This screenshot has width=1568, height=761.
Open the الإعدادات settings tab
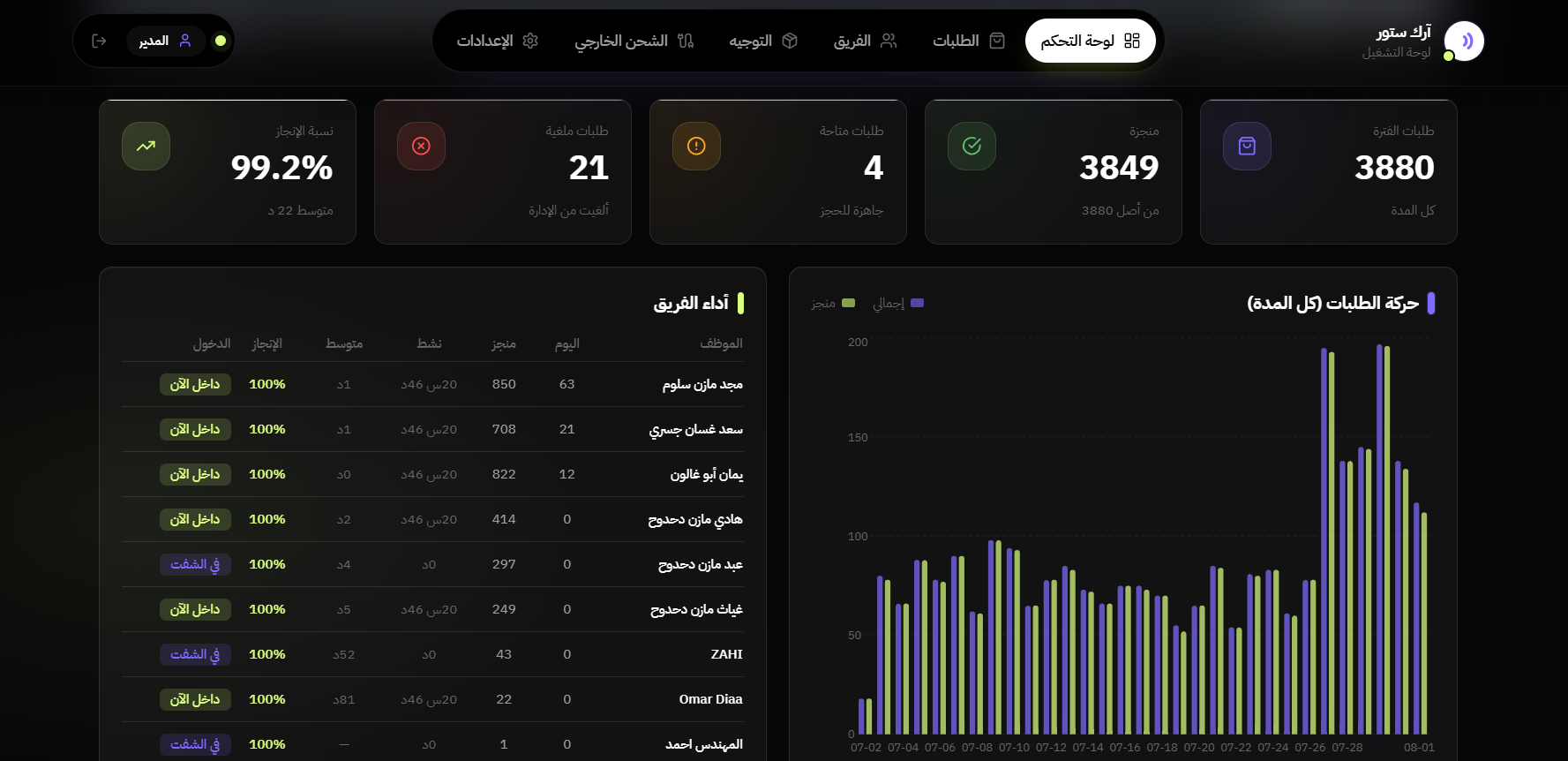[x=497, y=41]
